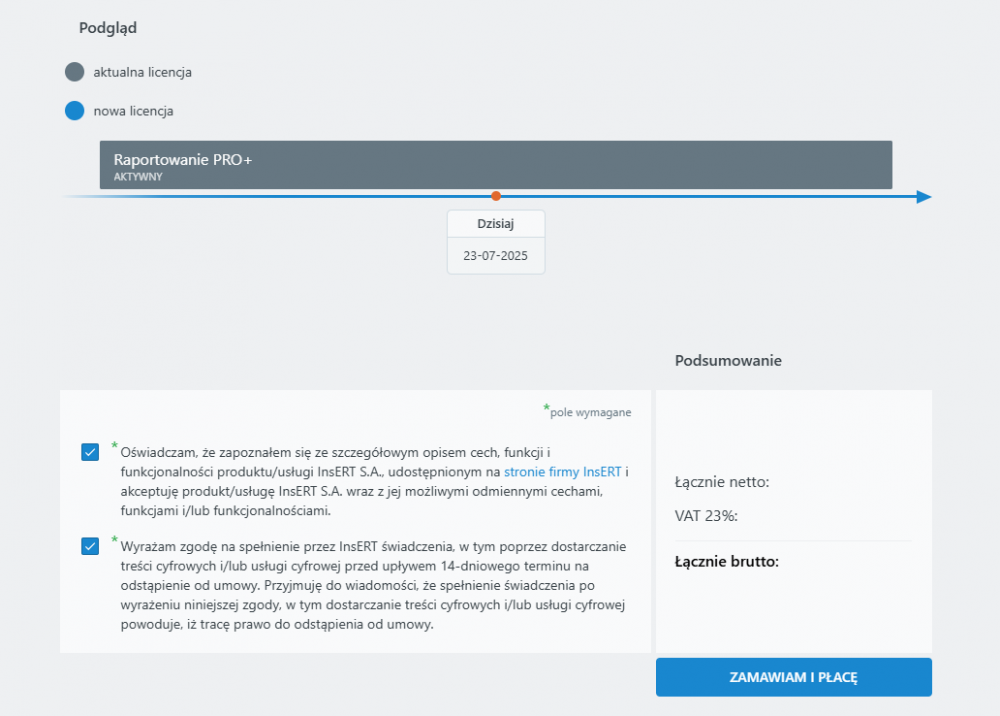Click the 'Dzisiaj' label above the date
1000x716 pixels.
496,223
